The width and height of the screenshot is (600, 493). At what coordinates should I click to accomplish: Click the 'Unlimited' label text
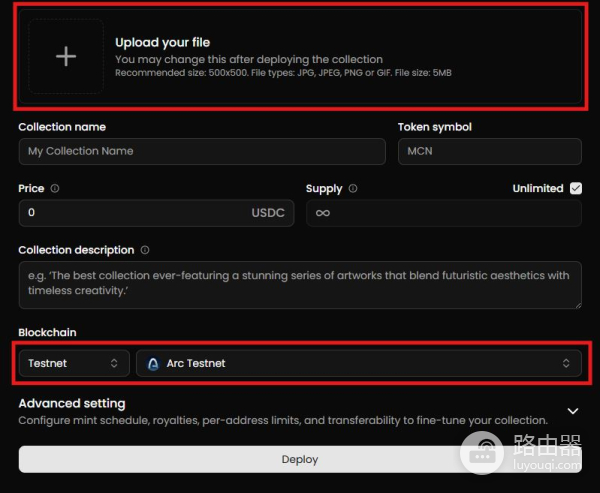[538, 188]
